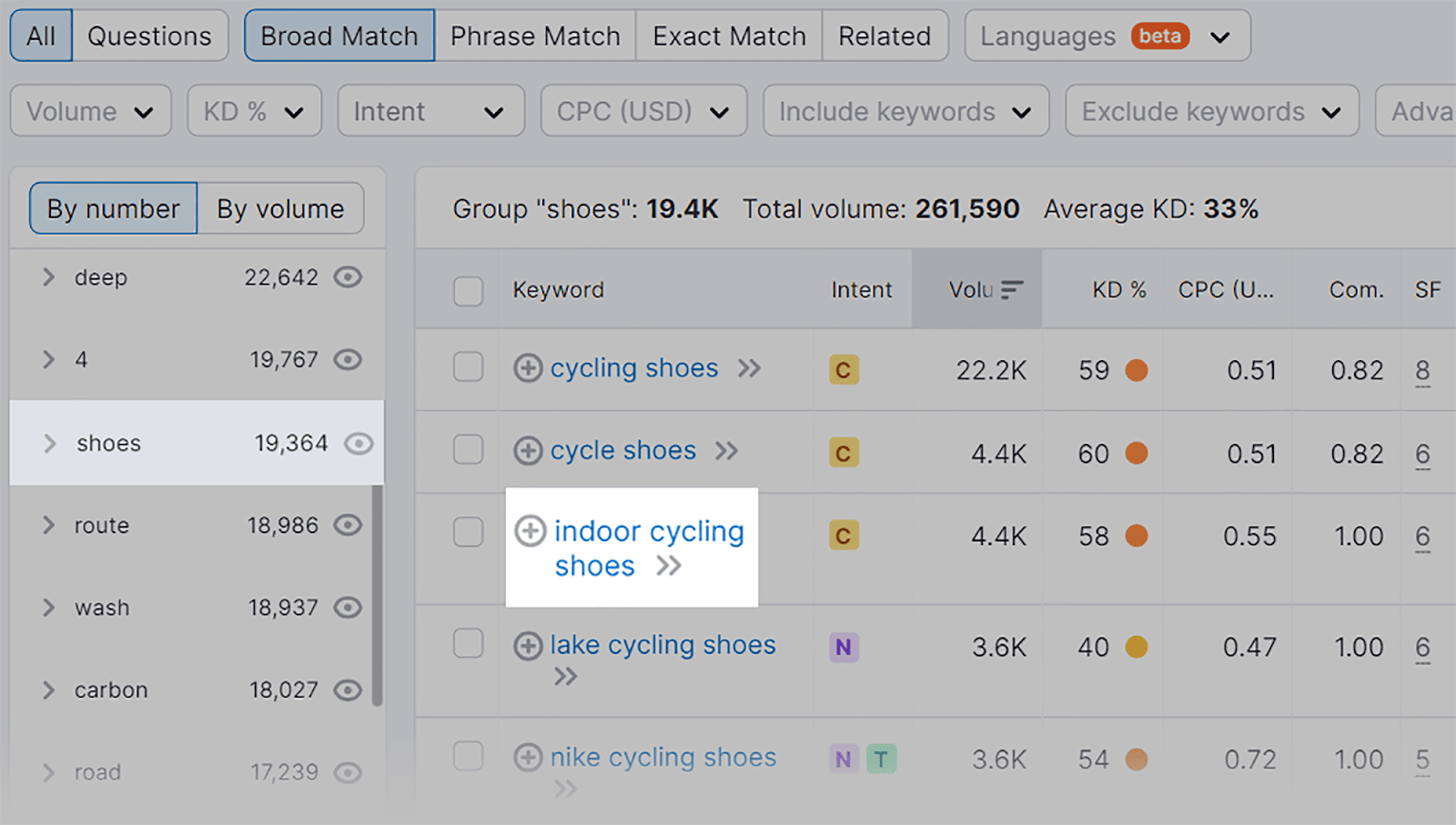The width and height of the screenshot is (1456, 825).
Task: Switch to the Phrase Match tab
Action: [x=535, y=35]
